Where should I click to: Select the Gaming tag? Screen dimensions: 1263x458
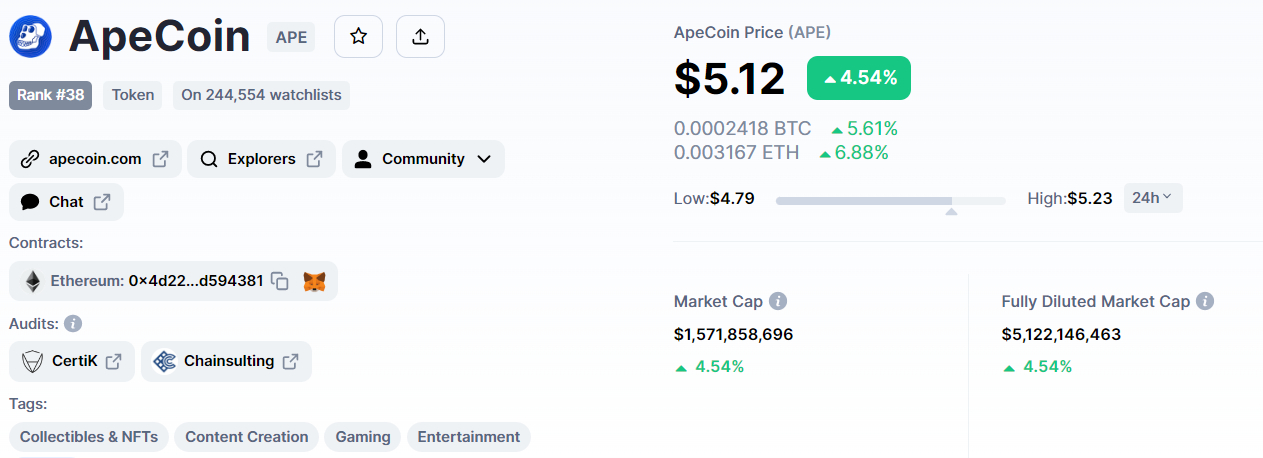363,437
